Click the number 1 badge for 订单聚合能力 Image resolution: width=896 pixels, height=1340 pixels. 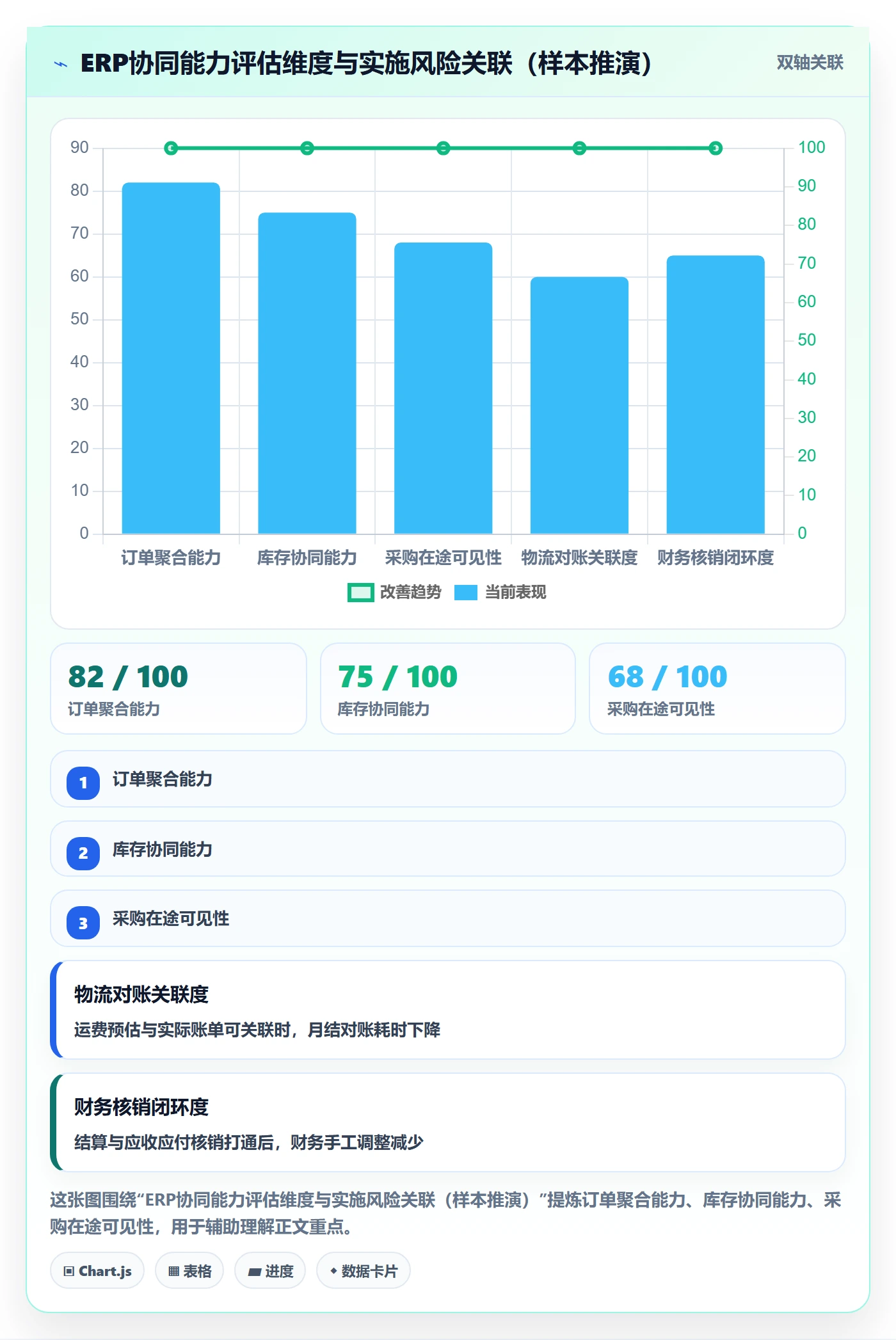point(83,783)
